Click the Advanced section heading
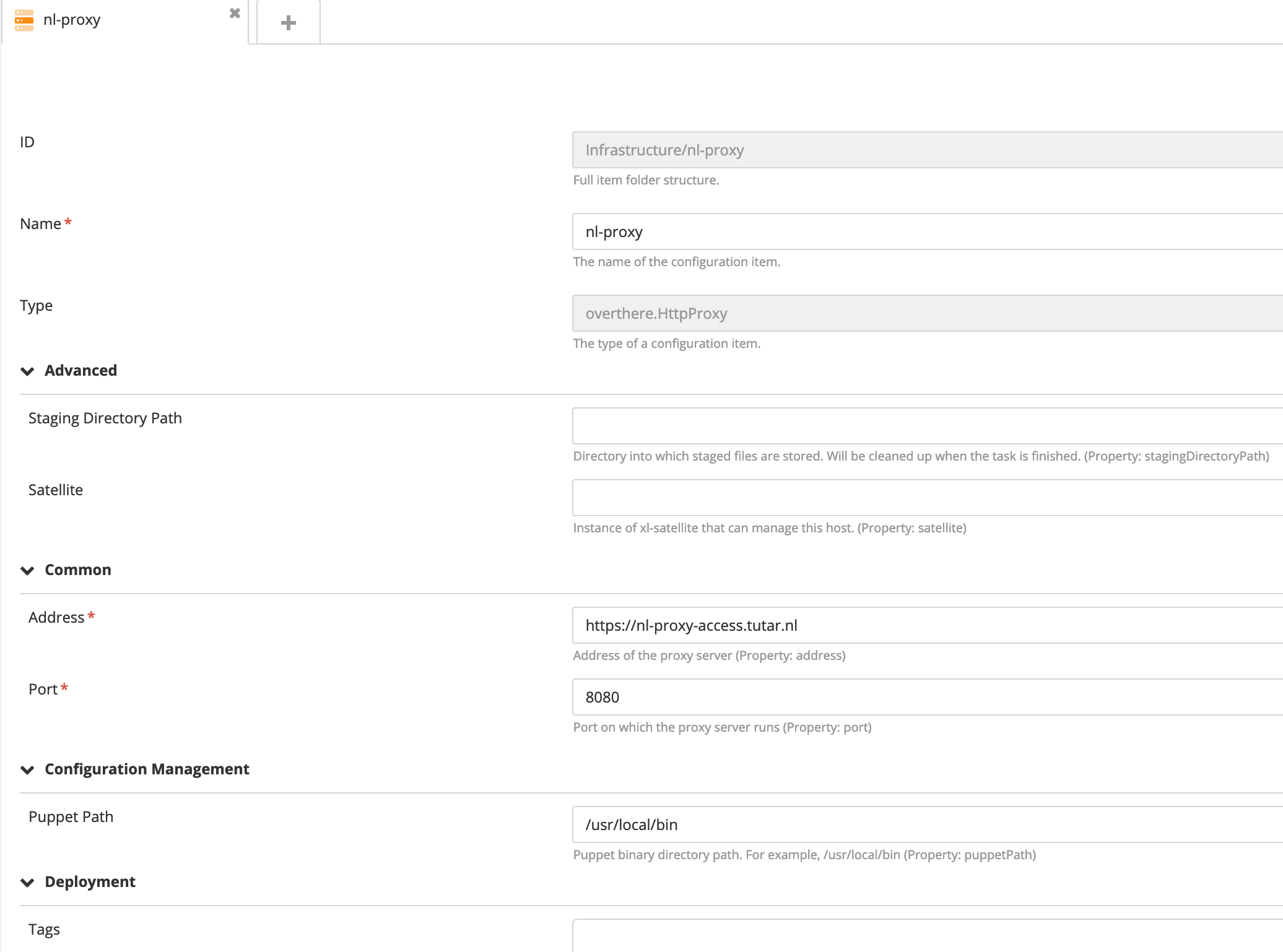Viewport: 1283px width, 952px height. pyautogui.click(x=80, y=370)
